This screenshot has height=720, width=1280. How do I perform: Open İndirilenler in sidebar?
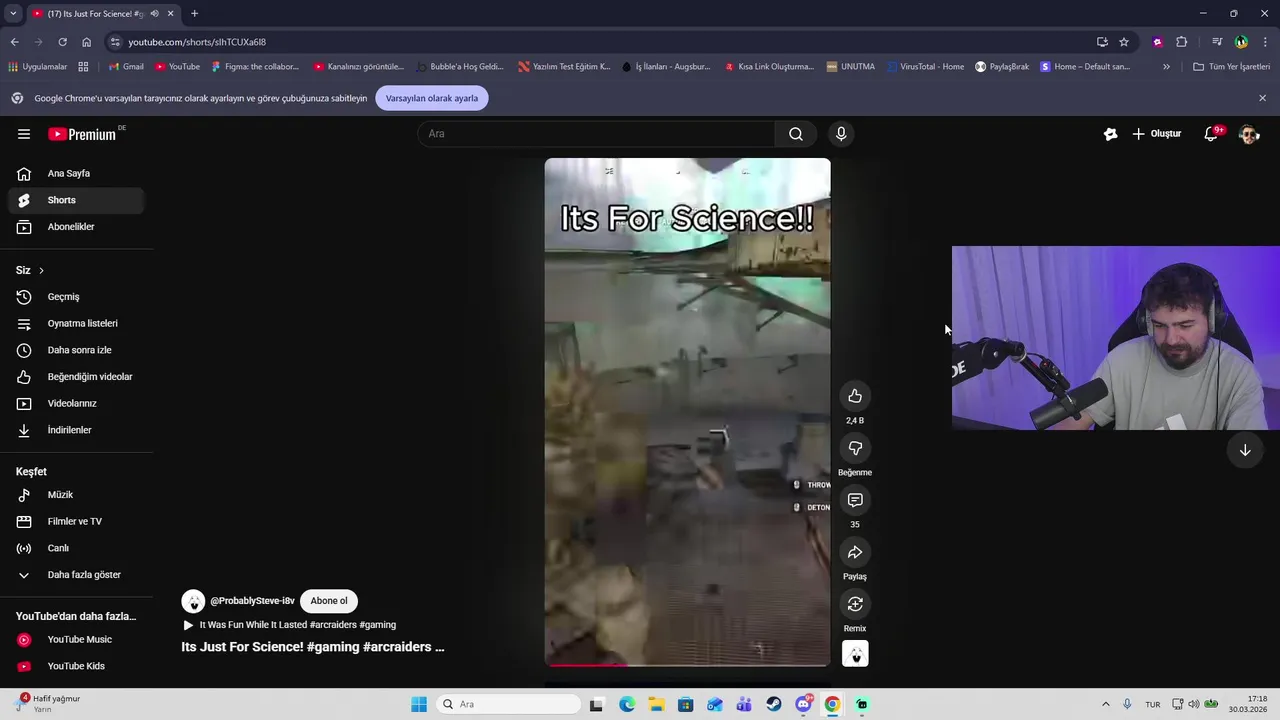[x=76, y=430]
